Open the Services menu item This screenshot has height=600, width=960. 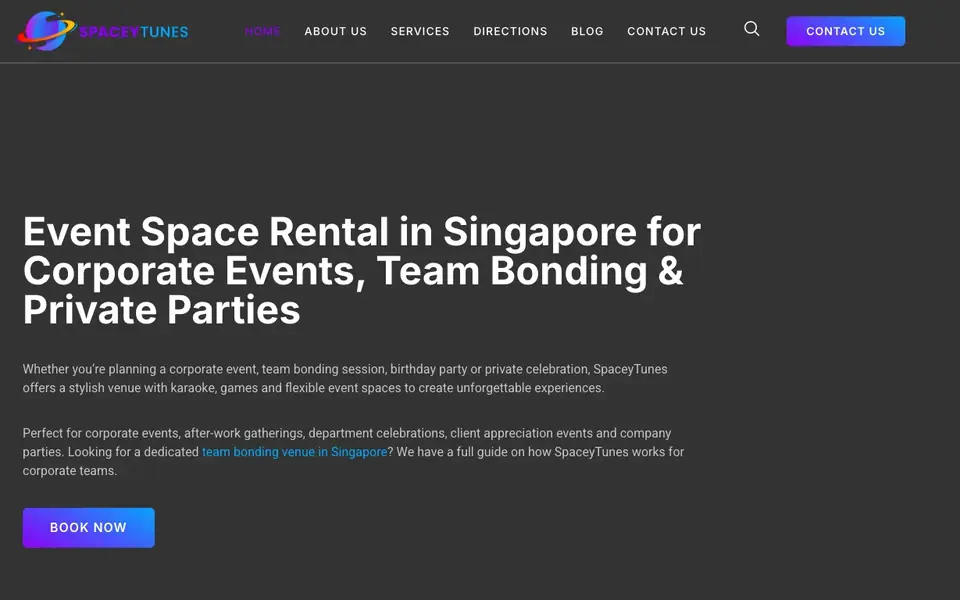pyautogui.click(x=420, y=31)
